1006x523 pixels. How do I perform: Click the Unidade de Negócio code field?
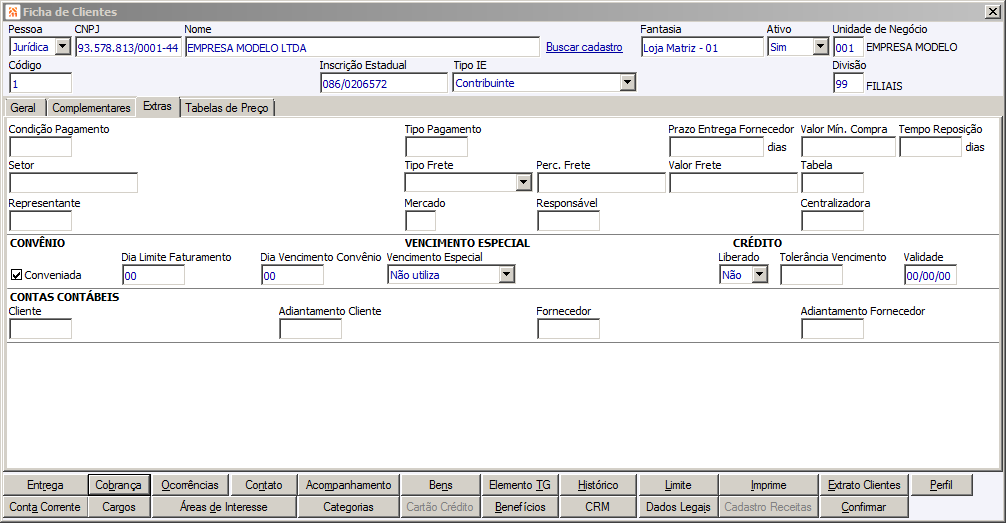(x=848, y=47)
